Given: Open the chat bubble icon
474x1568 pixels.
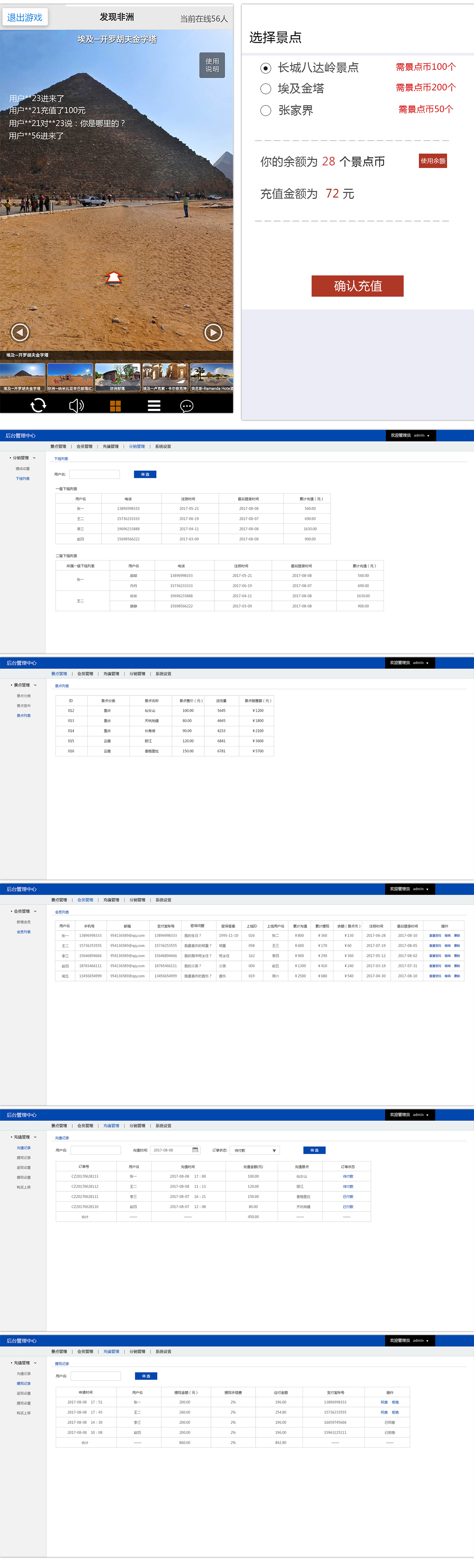Looking at the screenshot, I should tap(187, 406).
